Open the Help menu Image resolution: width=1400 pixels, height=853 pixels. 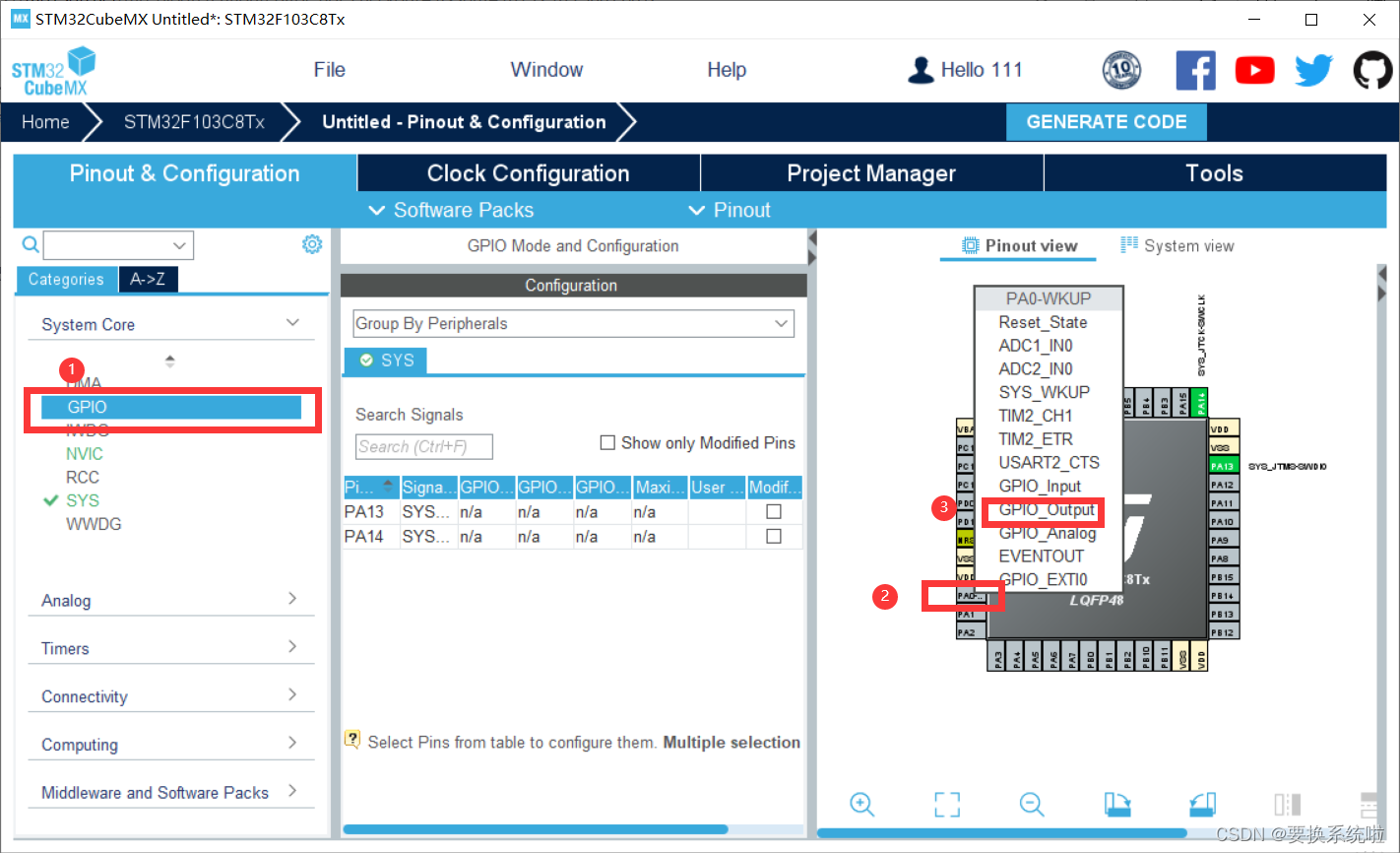pyautogui.click(x=727, y=70)
